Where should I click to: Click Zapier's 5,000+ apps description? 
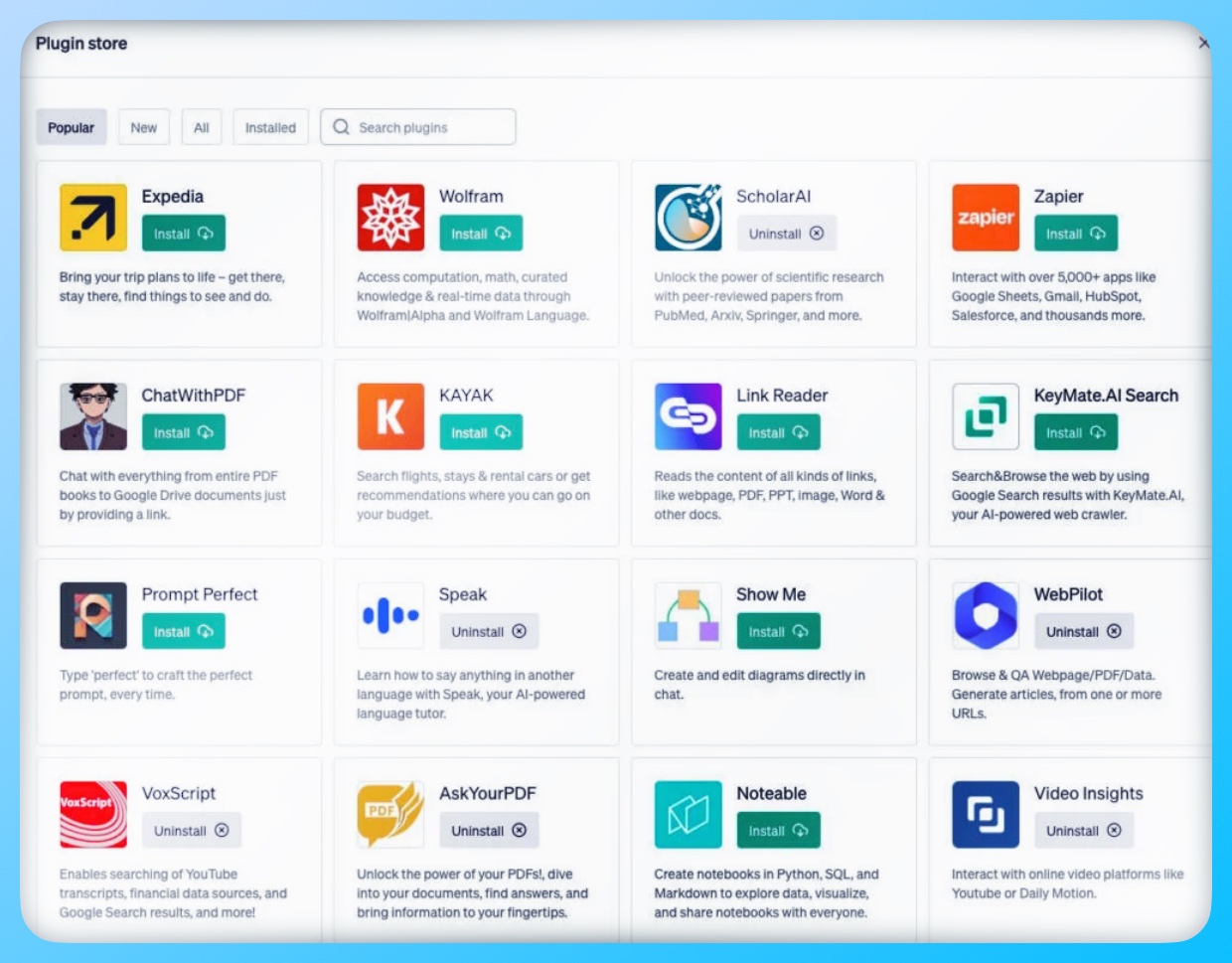pos(1054,296)
